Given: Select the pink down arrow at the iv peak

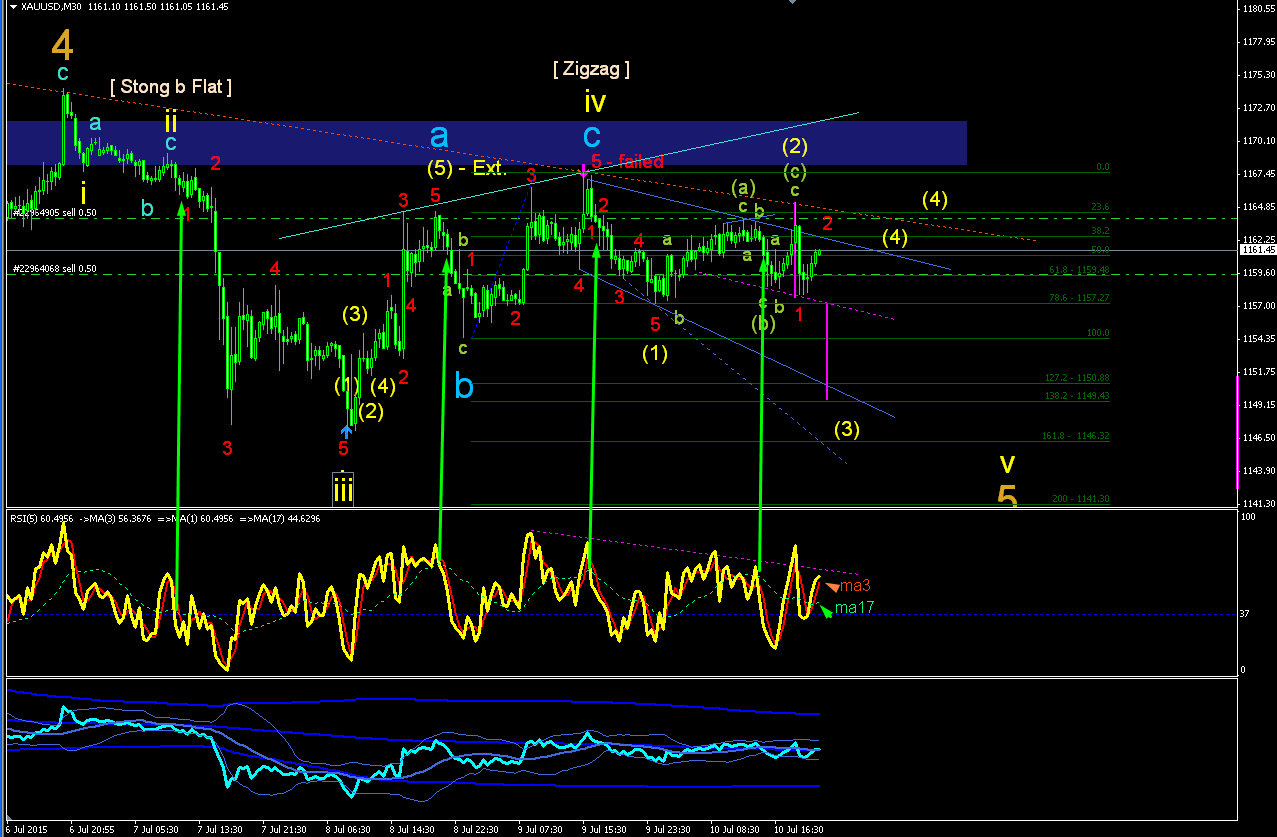Looking at the screenshot, I should (x=583, y=170).
